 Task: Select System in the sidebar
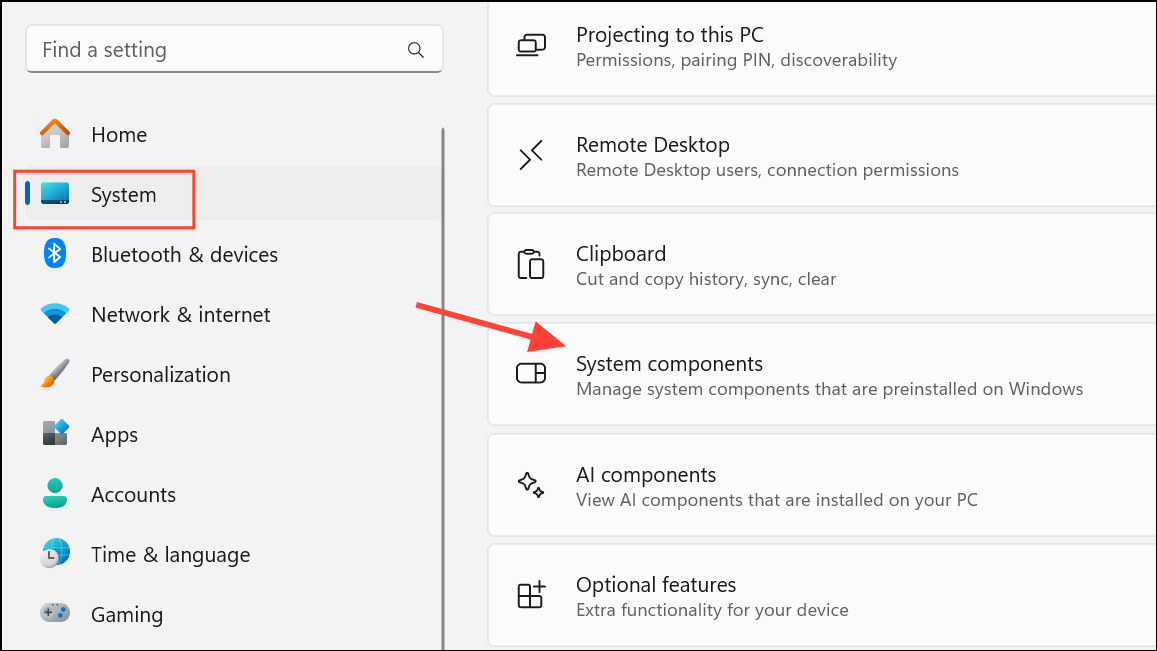[234, 194]
